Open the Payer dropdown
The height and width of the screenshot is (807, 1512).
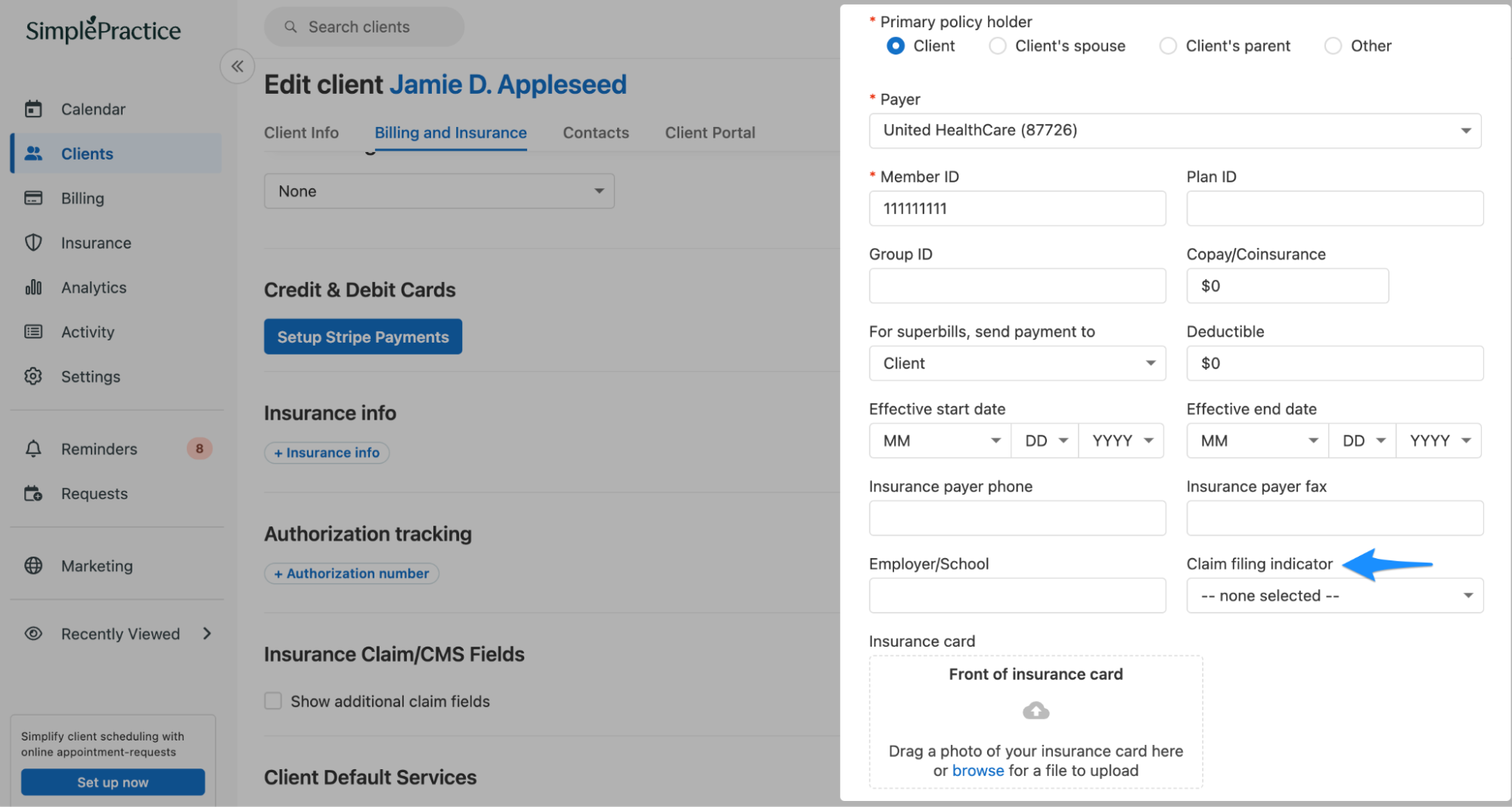(x=1174, y=131)
